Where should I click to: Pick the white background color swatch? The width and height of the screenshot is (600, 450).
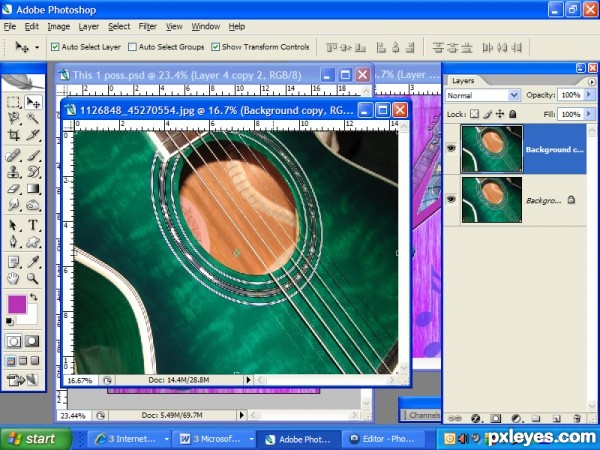coord(30,317)
